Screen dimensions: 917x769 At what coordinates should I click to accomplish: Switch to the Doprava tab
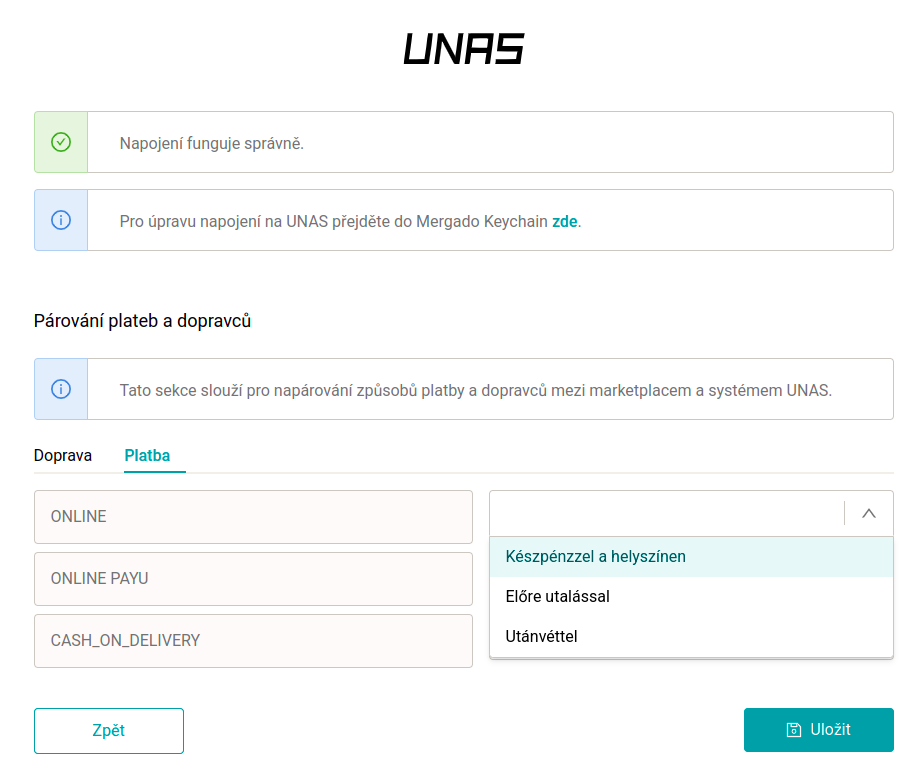tap(63, 456)
